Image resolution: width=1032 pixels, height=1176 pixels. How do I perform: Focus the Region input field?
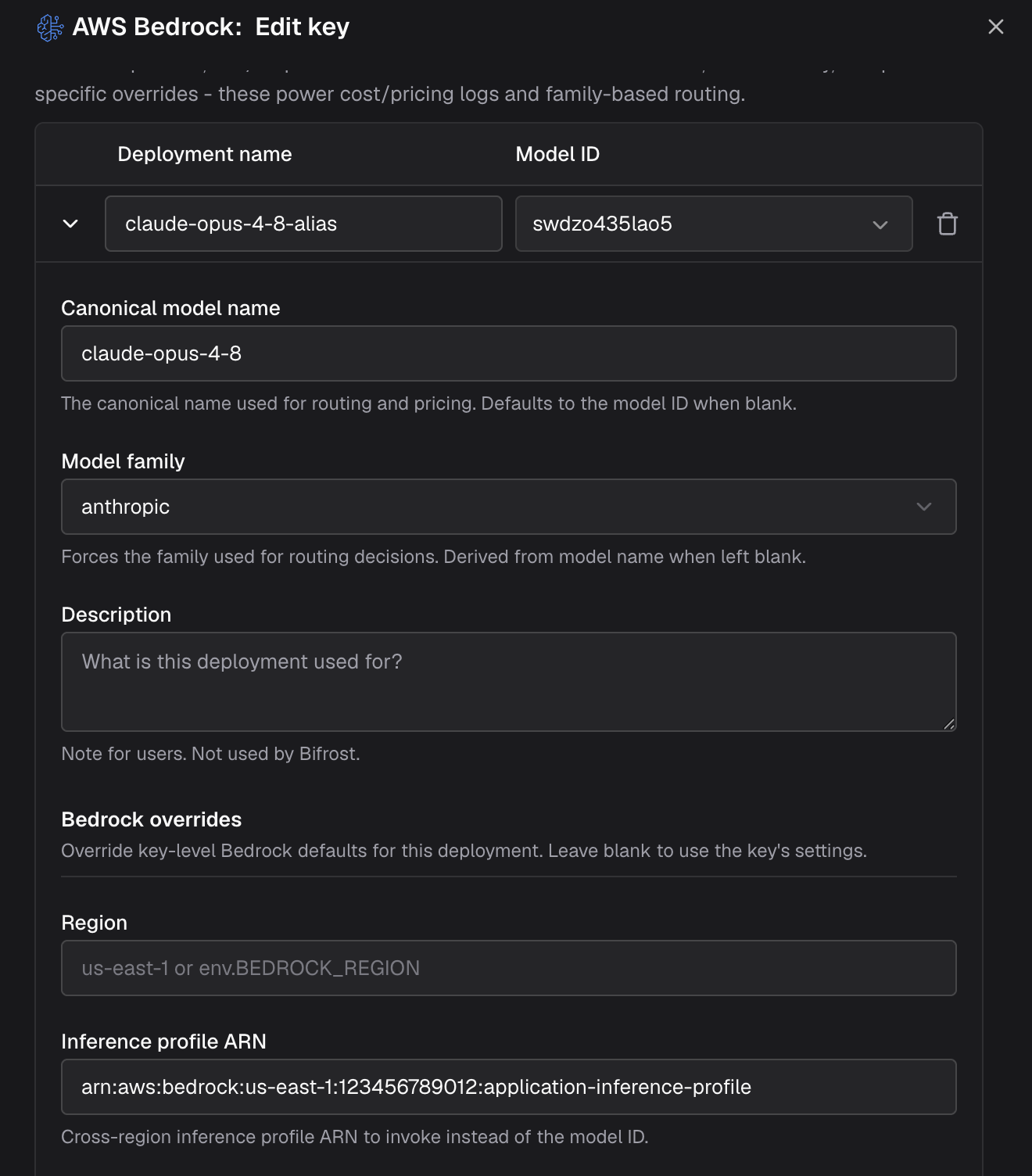pyautogui.click(x=509, y=968)
